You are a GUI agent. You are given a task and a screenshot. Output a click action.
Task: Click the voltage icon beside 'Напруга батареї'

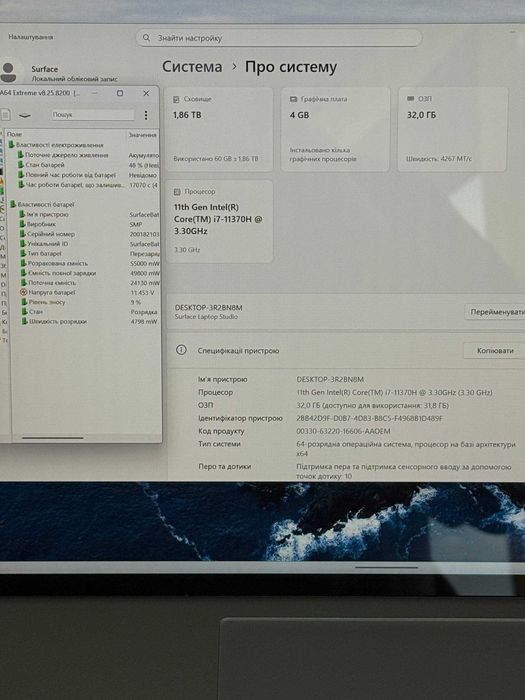tap(24, 292)
